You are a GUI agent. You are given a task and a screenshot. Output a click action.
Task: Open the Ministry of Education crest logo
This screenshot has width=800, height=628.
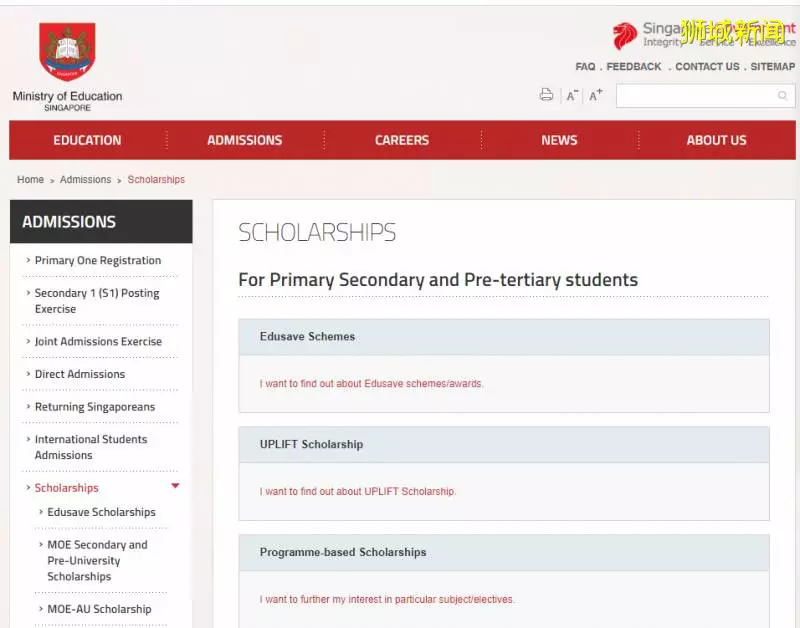67,52
